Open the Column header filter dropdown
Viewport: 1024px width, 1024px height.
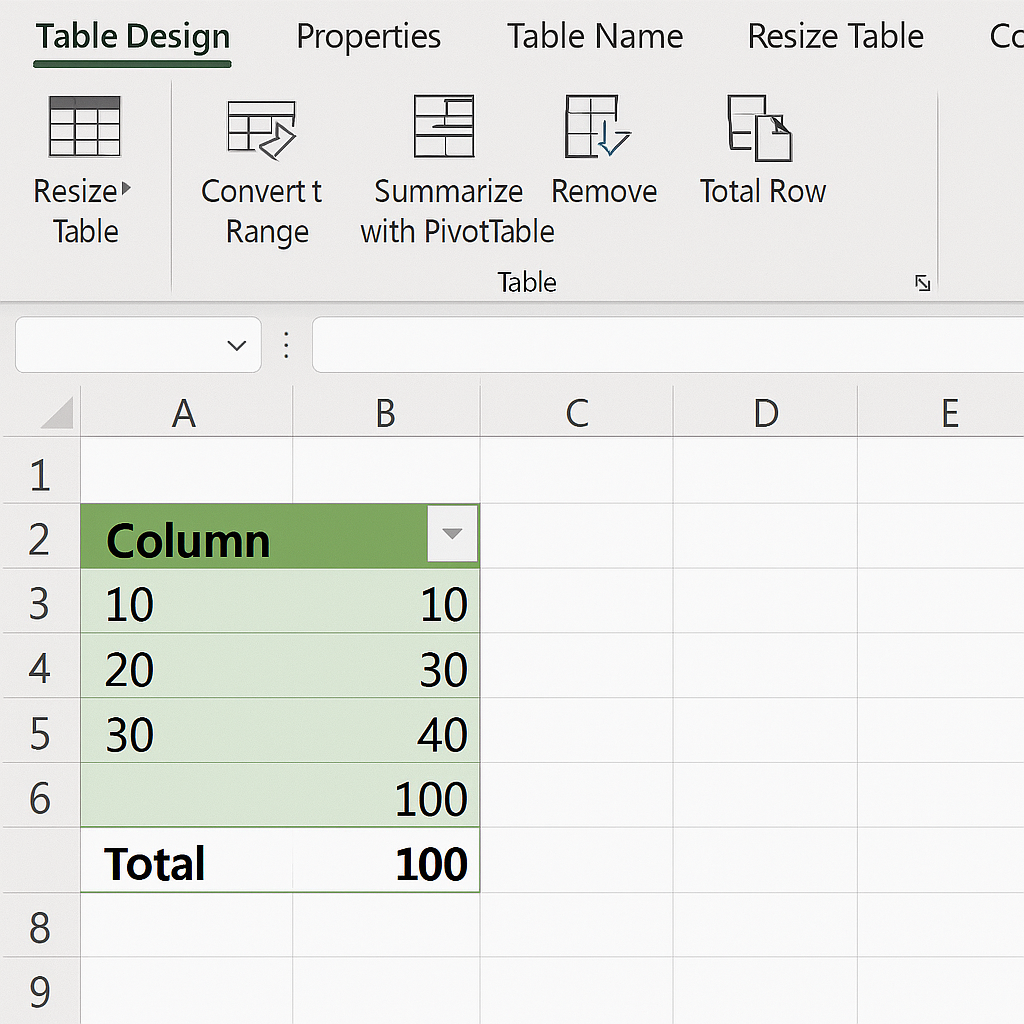coord(452,534)
